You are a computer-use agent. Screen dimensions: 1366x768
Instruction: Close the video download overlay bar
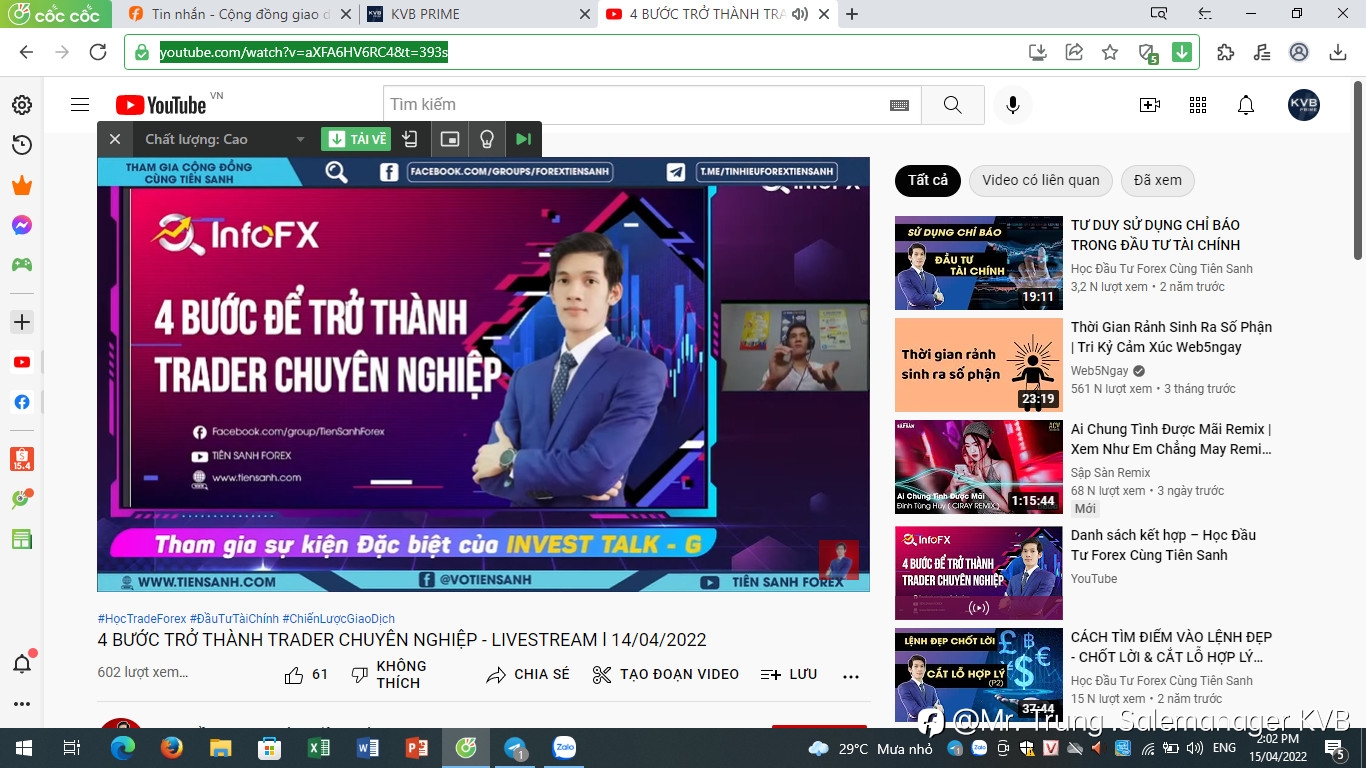pos(115,139)
